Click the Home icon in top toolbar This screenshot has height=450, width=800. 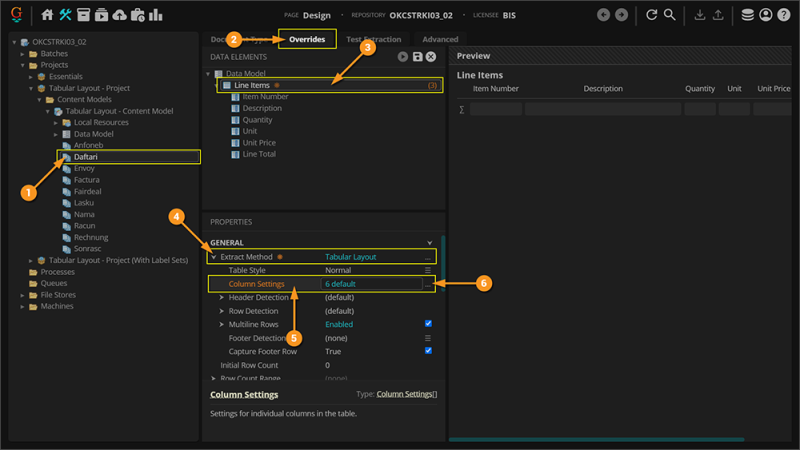[x=48, y=15]
